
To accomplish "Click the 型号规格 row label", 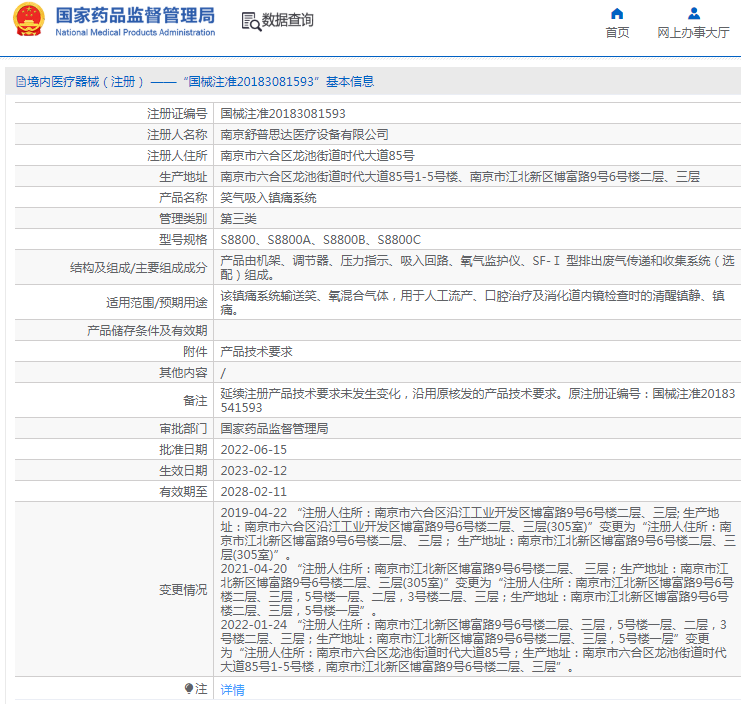I will (183, 240).
